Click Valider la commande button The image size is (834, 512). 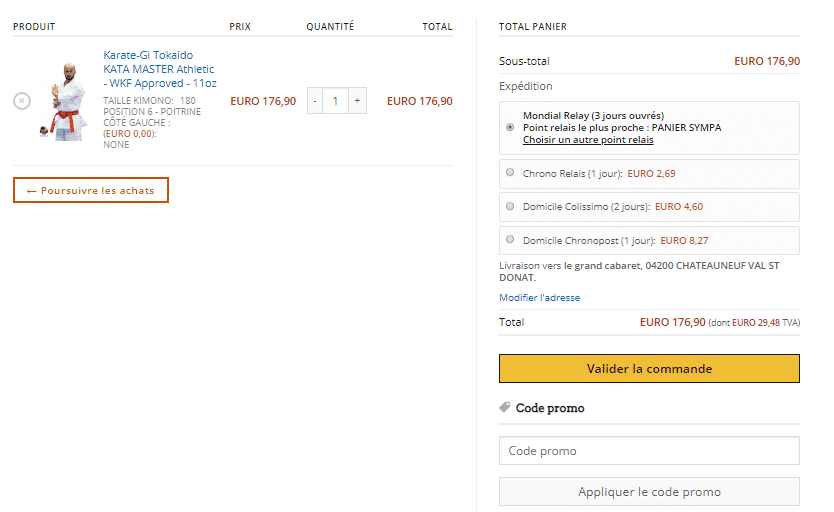click(x=649, y=368)
